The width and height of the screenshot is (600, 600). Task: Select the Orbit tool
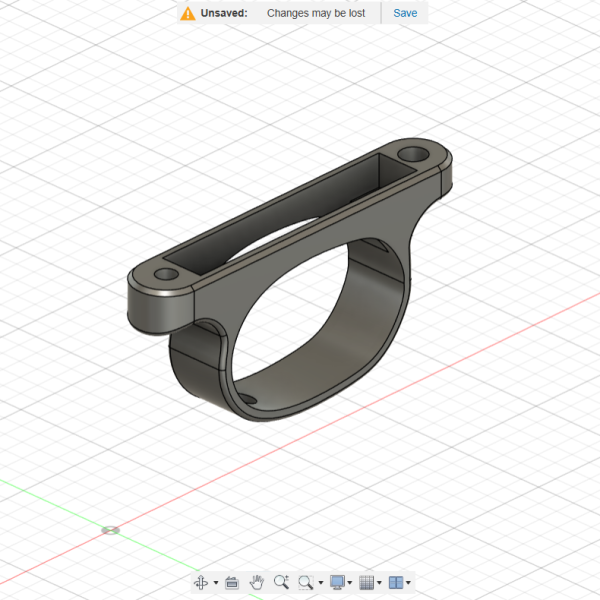pyautogui.click(x=200, y=582)
